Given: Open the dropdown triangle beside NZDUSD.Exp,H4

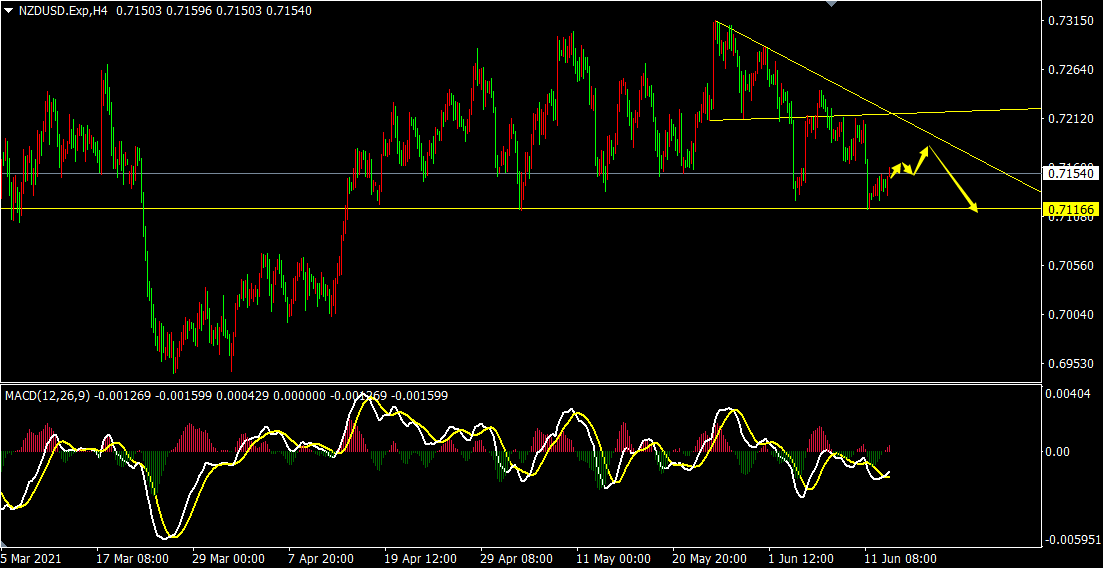Looking at the screenshot, I should click(9, 9).
